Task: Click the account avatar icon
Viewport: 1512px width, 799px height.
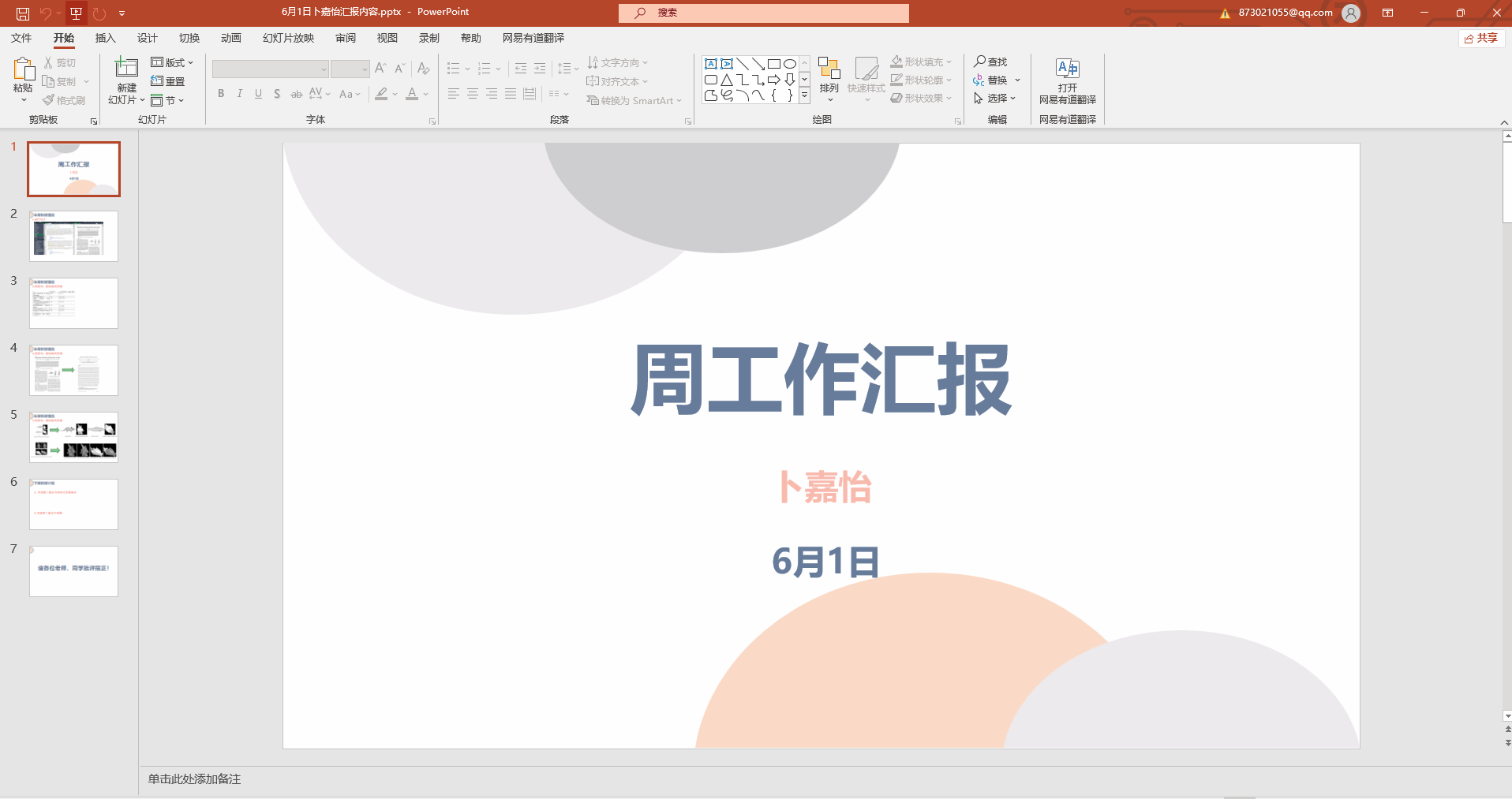Action: (1351, 13)
